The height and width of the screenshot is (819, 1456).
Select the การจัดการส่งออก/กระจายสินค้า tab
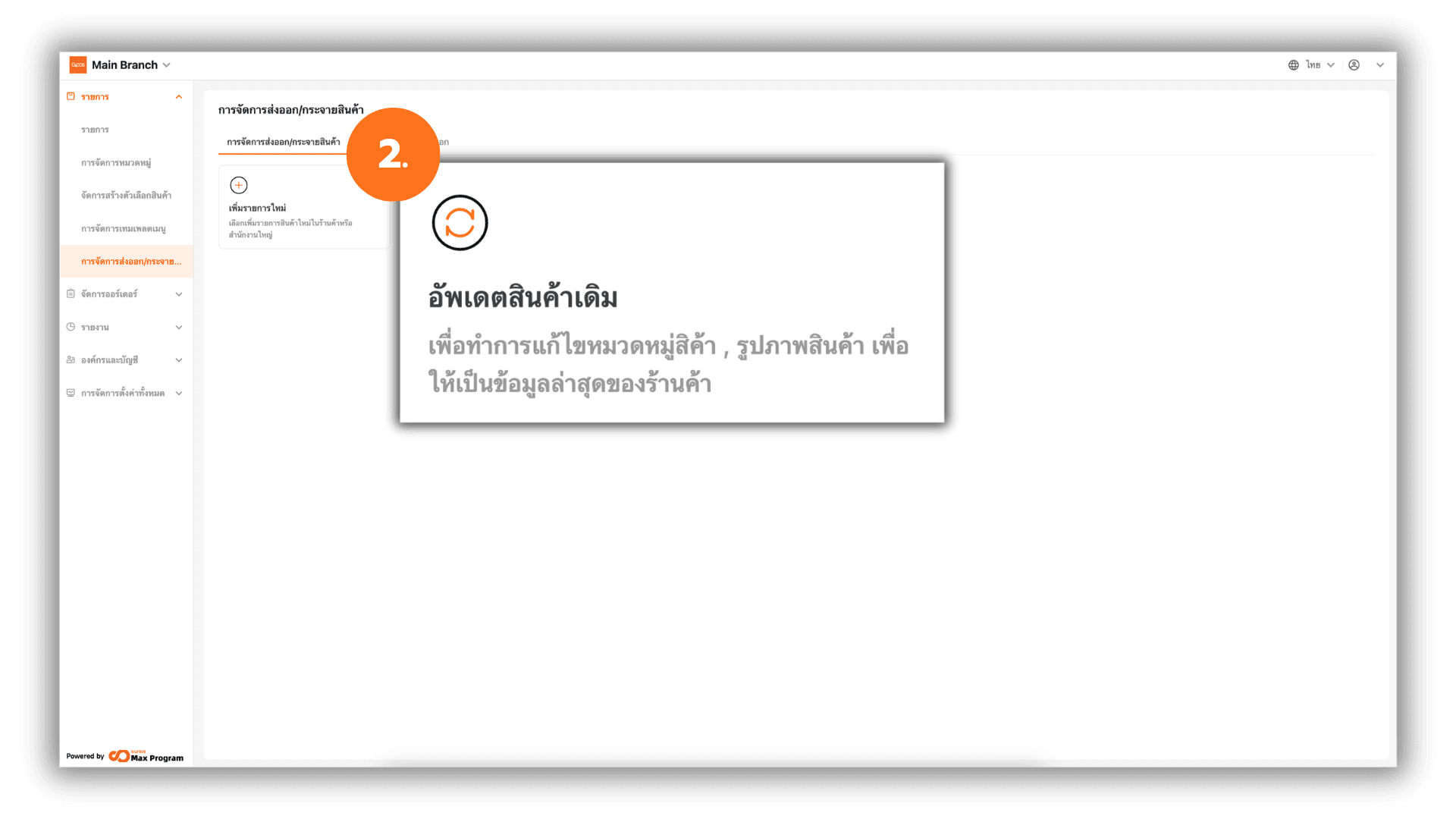pos(283,142)
